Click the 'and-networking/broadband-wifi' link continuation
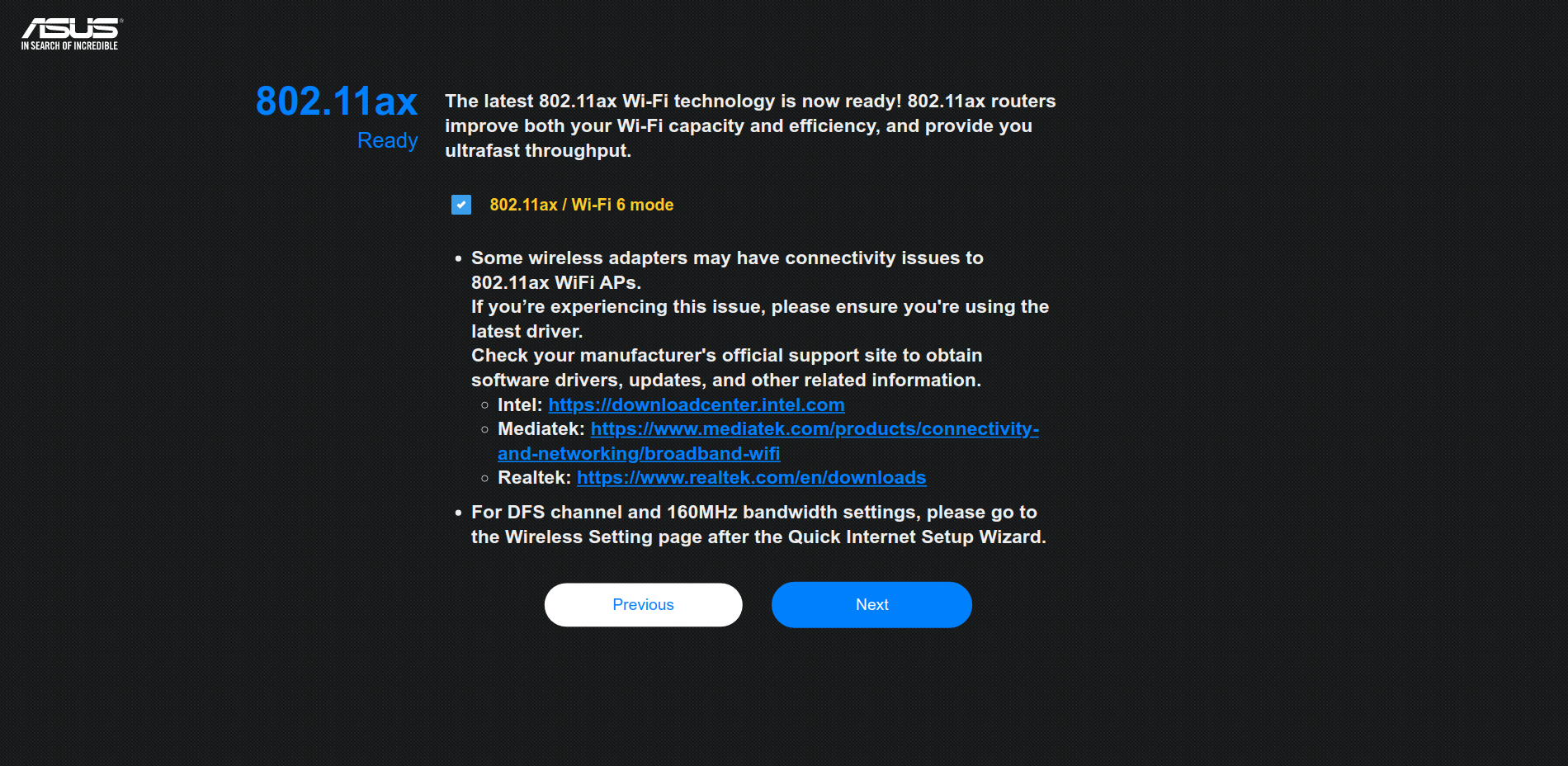This screenshot has height=766, width=1568. click(x=639, y=454)
